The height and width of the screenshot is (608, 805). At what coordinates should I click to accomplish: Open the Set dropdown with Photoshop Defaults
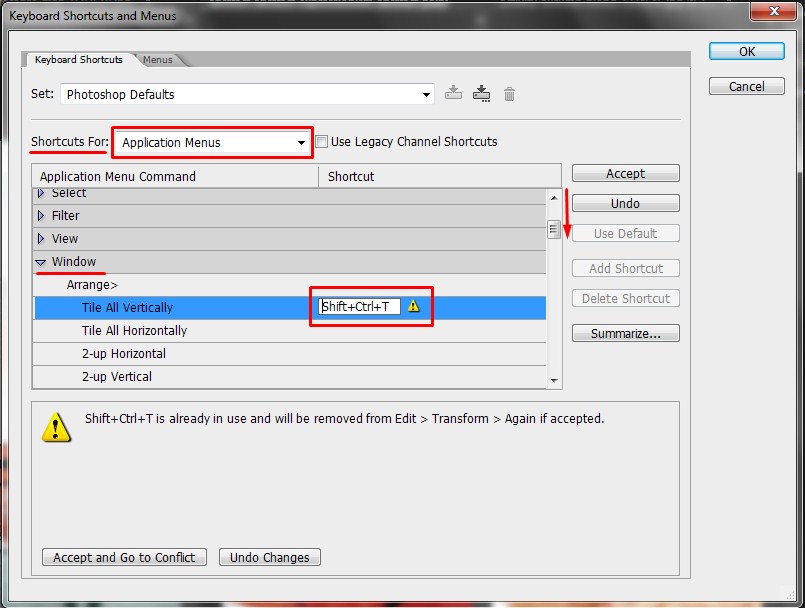click(247, 94)
